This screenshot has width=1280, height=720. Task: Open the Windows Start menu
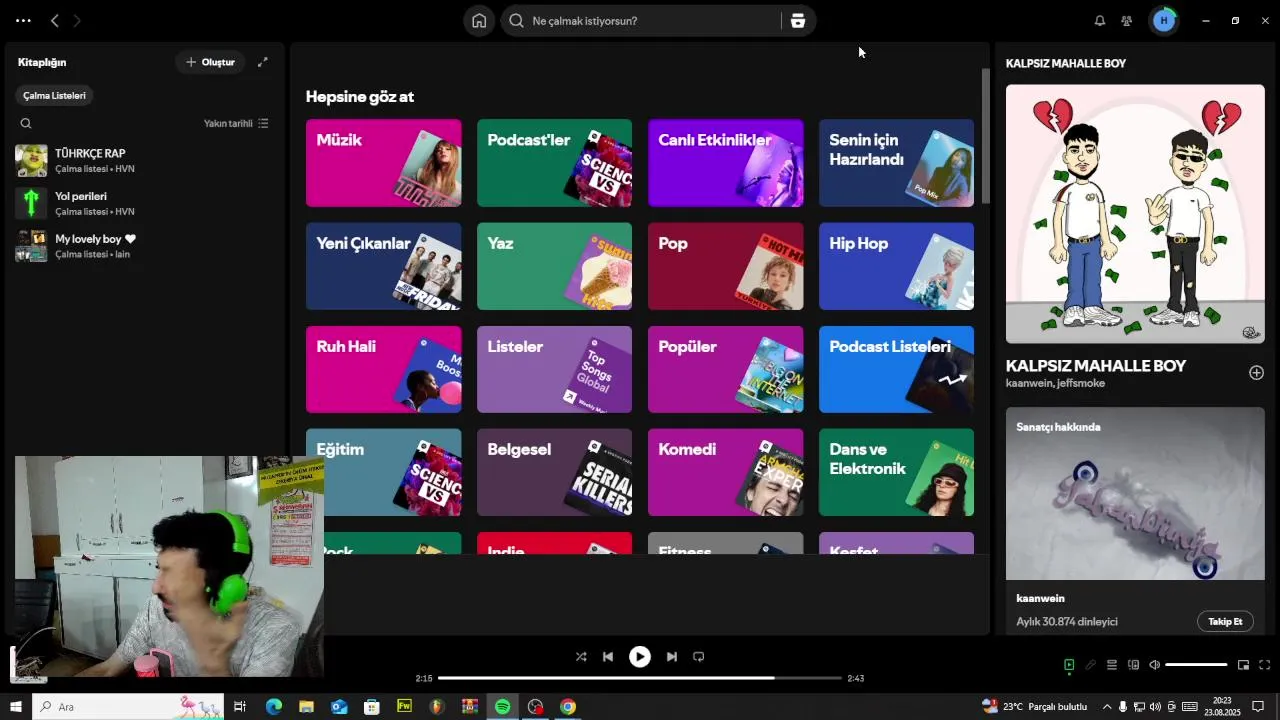15,707
